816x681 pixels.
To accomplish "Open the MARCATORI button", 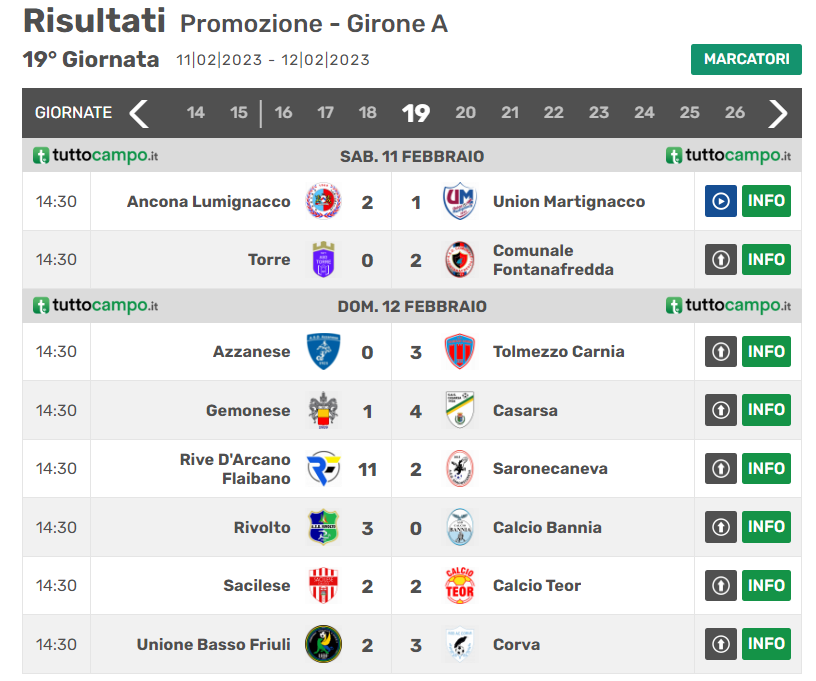I will point(746,59).
